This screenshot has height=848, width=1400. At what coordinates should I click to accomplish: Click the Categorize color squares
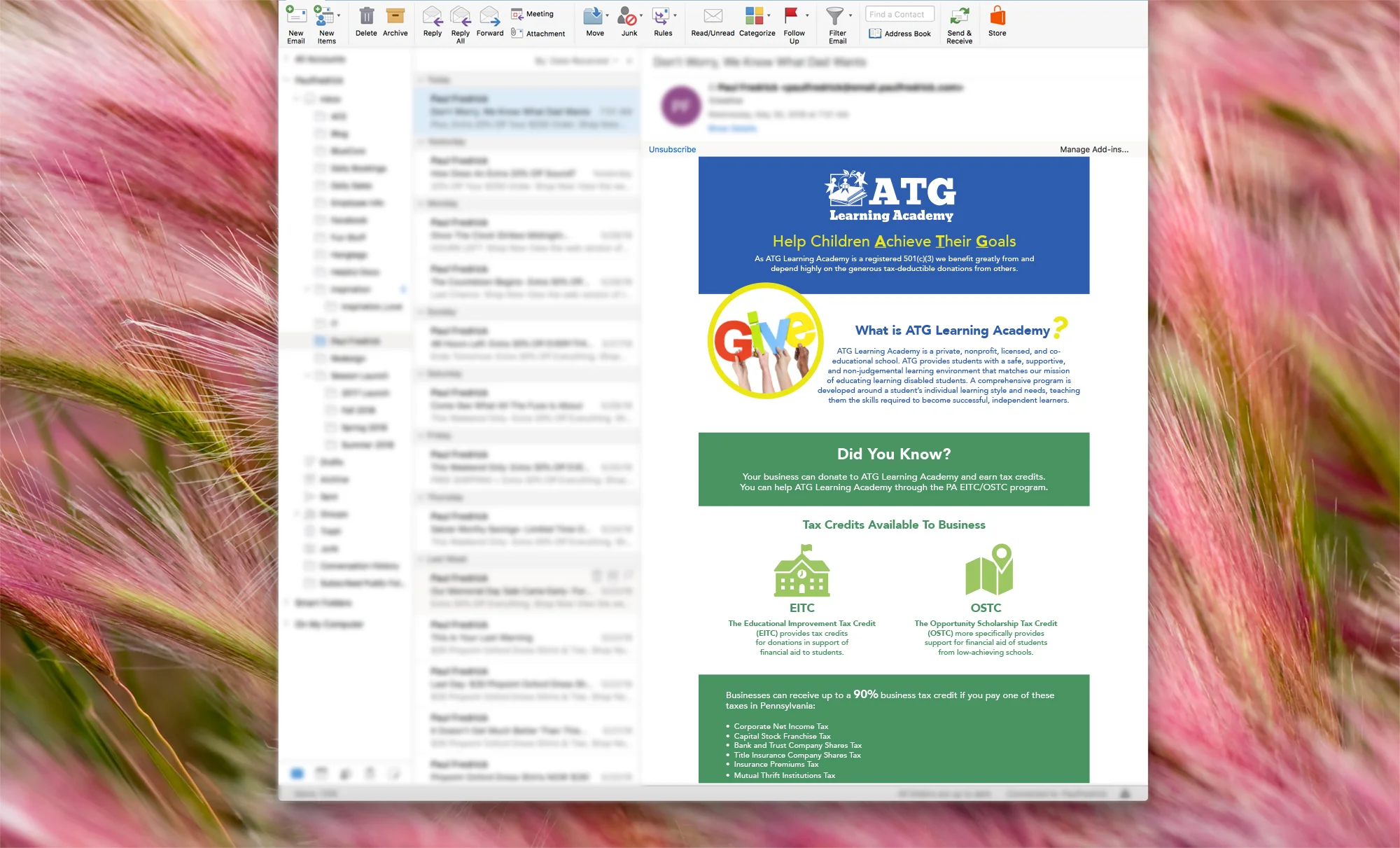pyautogui.click(x=754, y=16)
